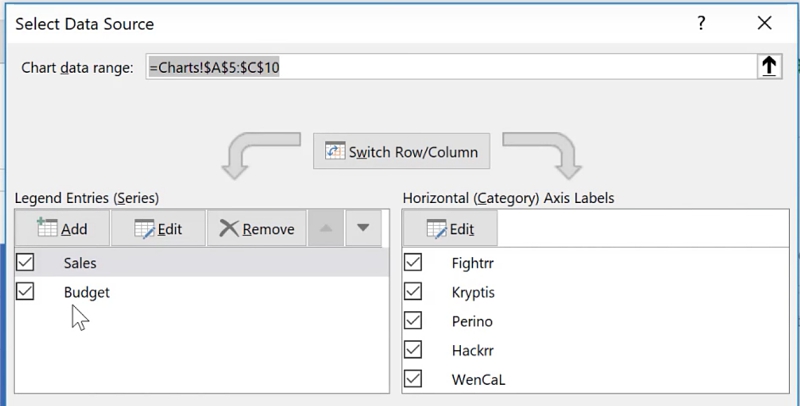This screenshot has height=406, width=800.
Task: Toggle the WenCaL category checkbox
Action: (x=413, y=379)
